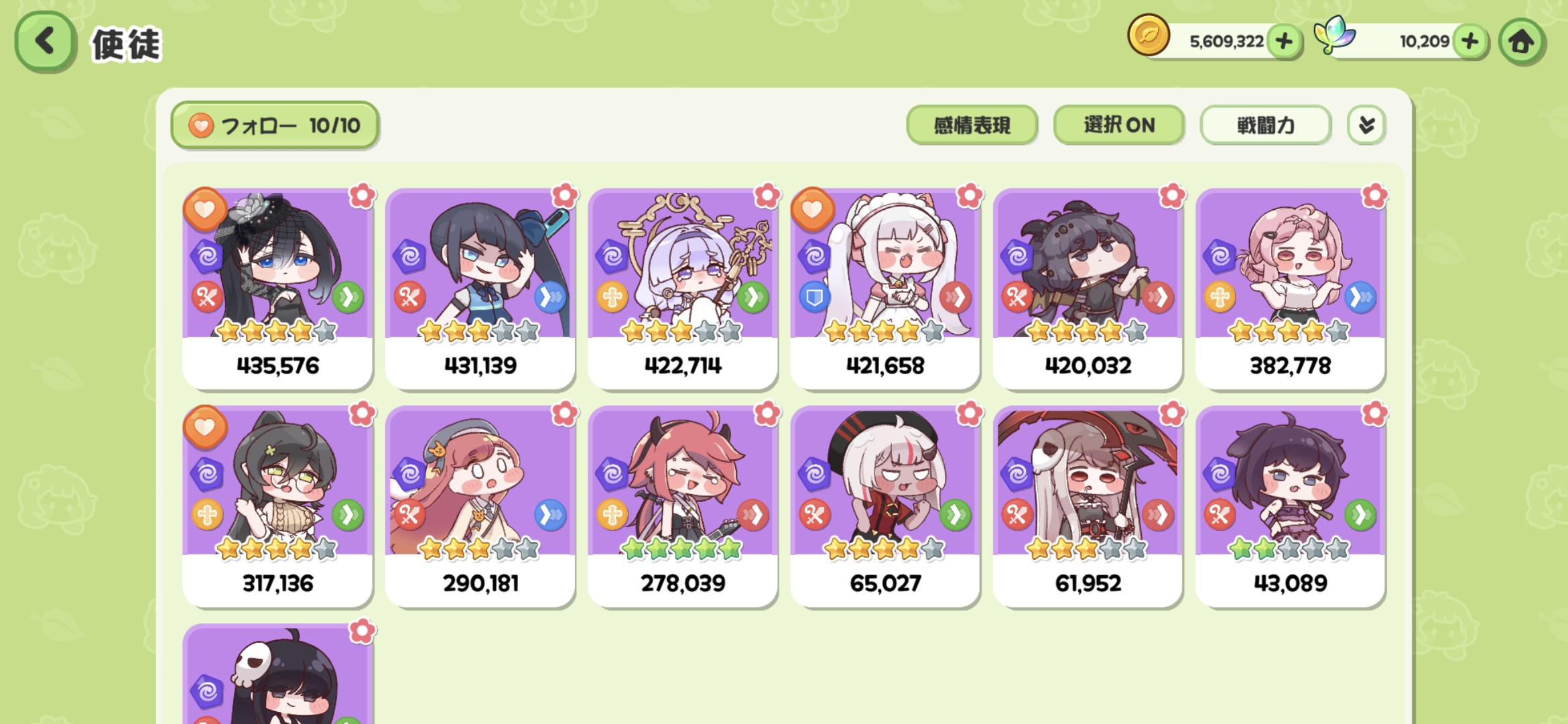Open character card with power 382,778
The image size is (1568, 724).
pos(1290,288)
